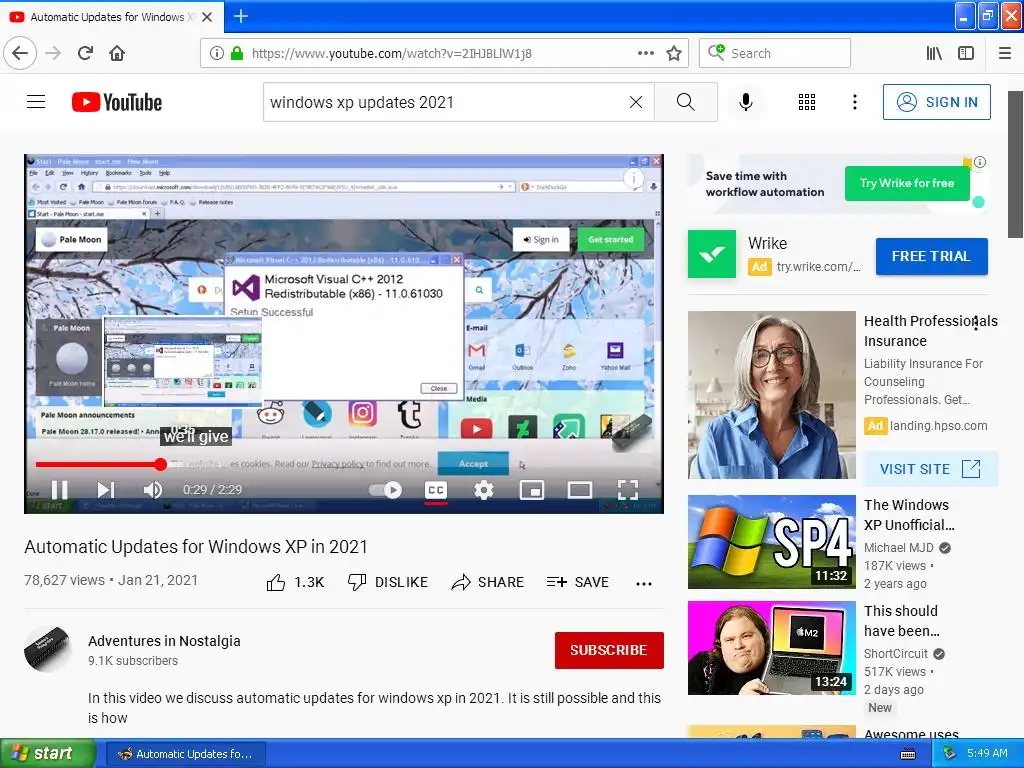Click The Windows XP Unofficial video title
Screen dimensions: 1024x768
pos(908,515)
